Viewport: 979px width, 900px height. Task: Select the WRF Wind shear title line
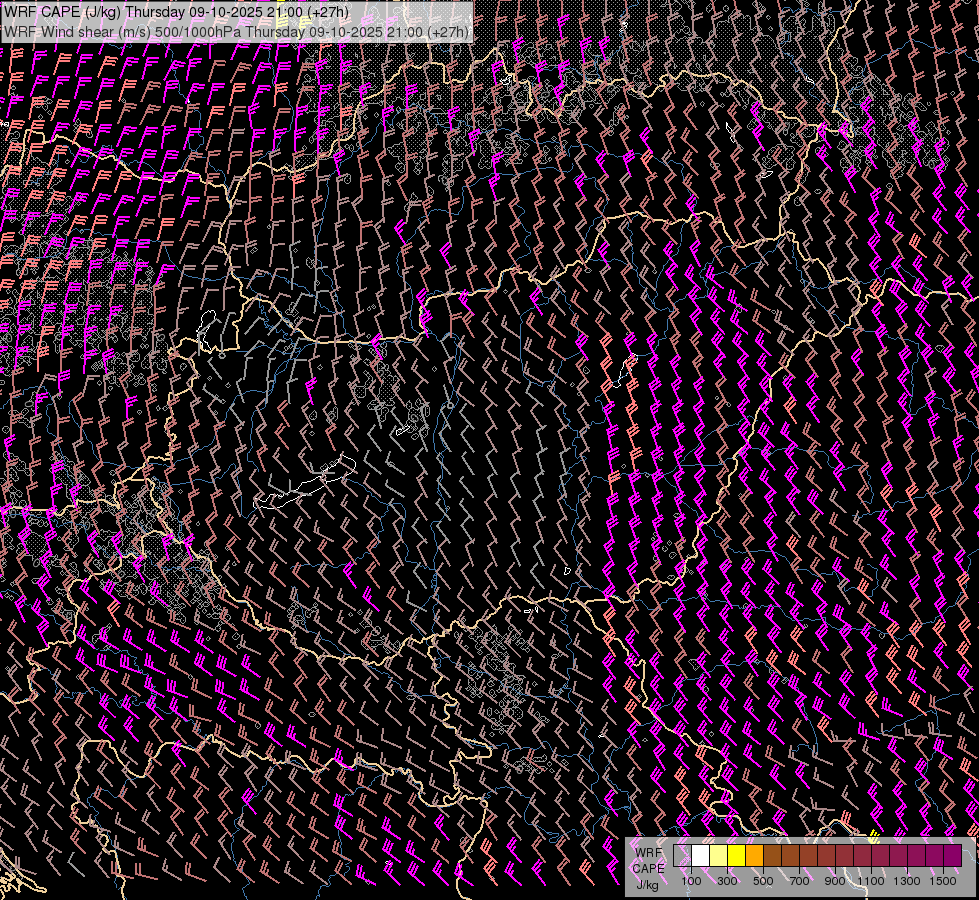tap(236, 31)
